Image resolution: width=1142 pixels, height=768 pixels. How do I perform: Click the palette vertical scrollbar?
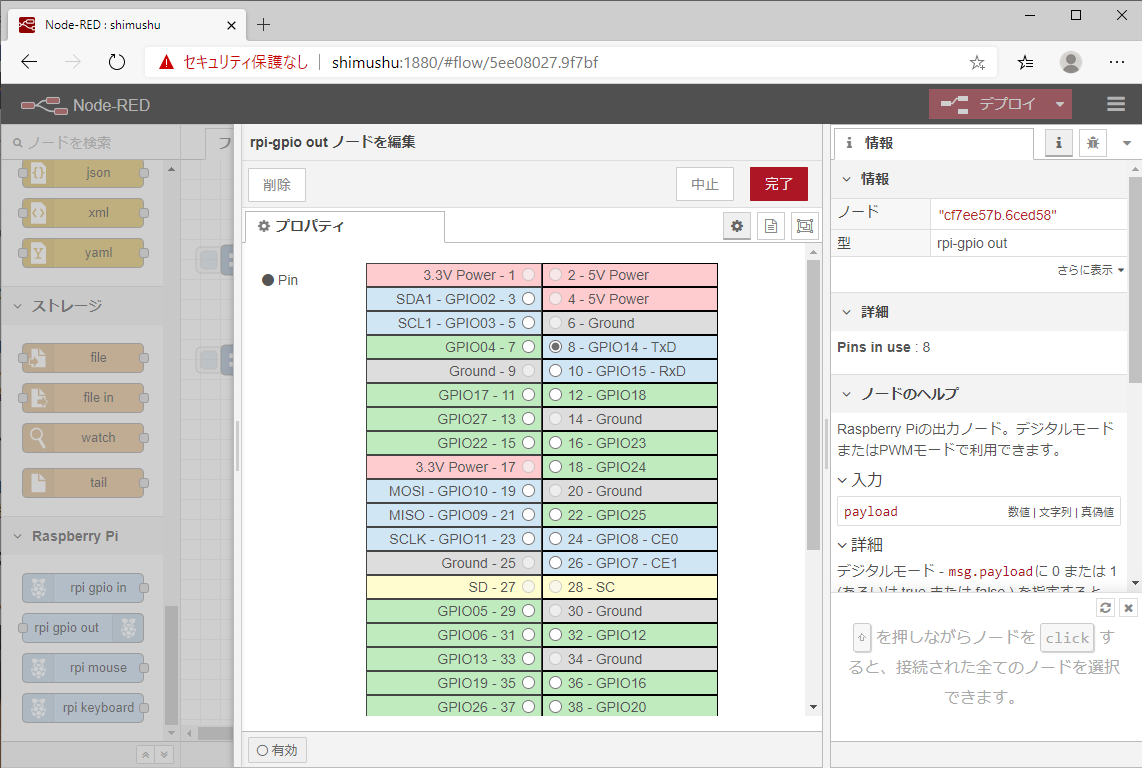(171, 664)
